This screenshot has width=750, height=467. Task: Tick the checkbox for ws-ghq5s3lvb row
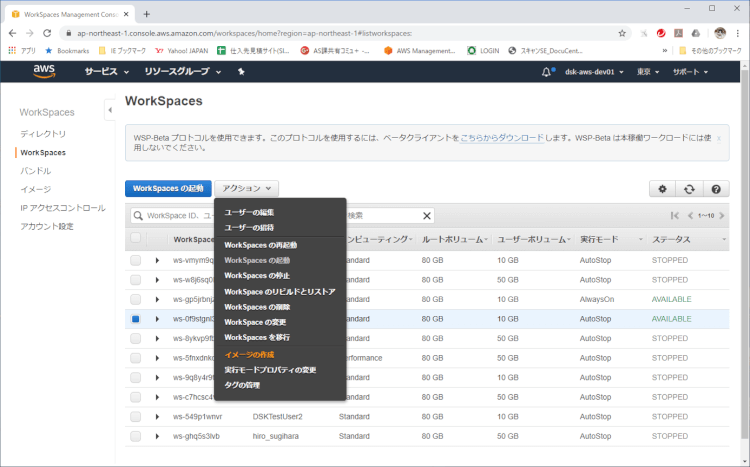(x=135, y=436)
